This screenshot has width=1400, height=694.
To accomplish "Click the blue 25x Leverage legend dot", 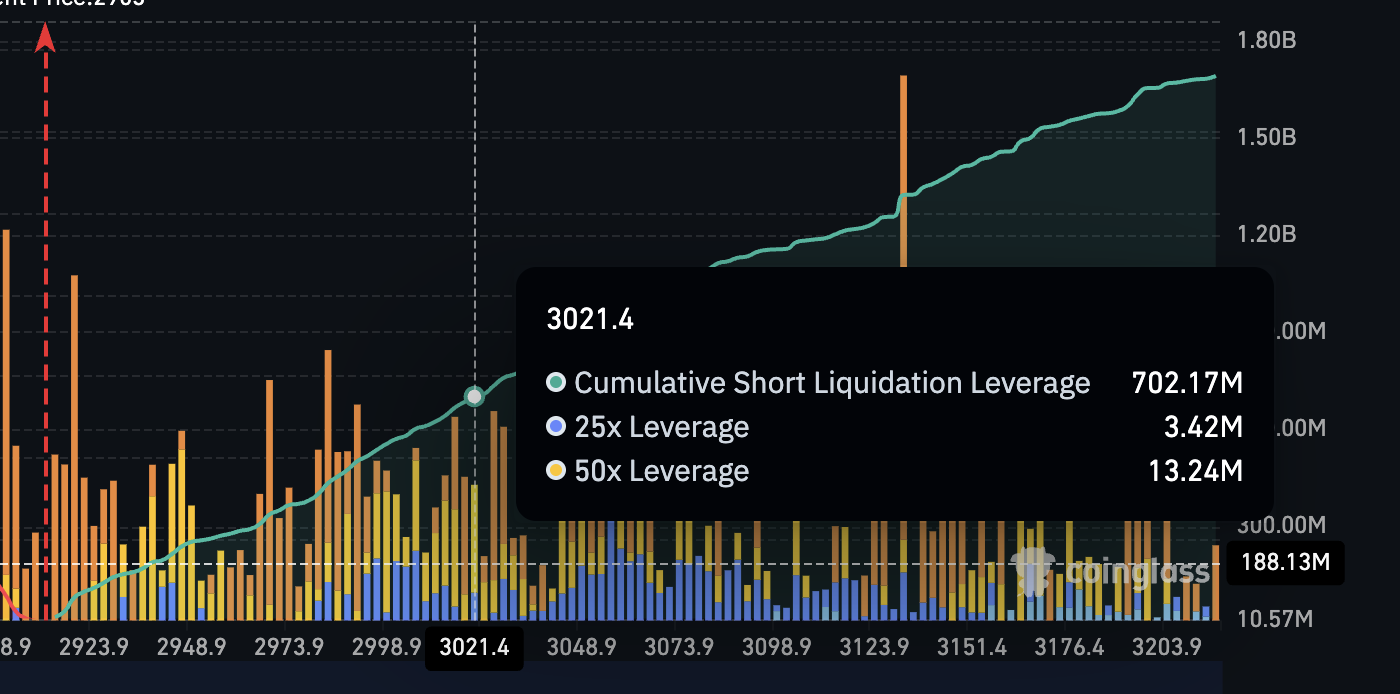I will tap(557, 427).
